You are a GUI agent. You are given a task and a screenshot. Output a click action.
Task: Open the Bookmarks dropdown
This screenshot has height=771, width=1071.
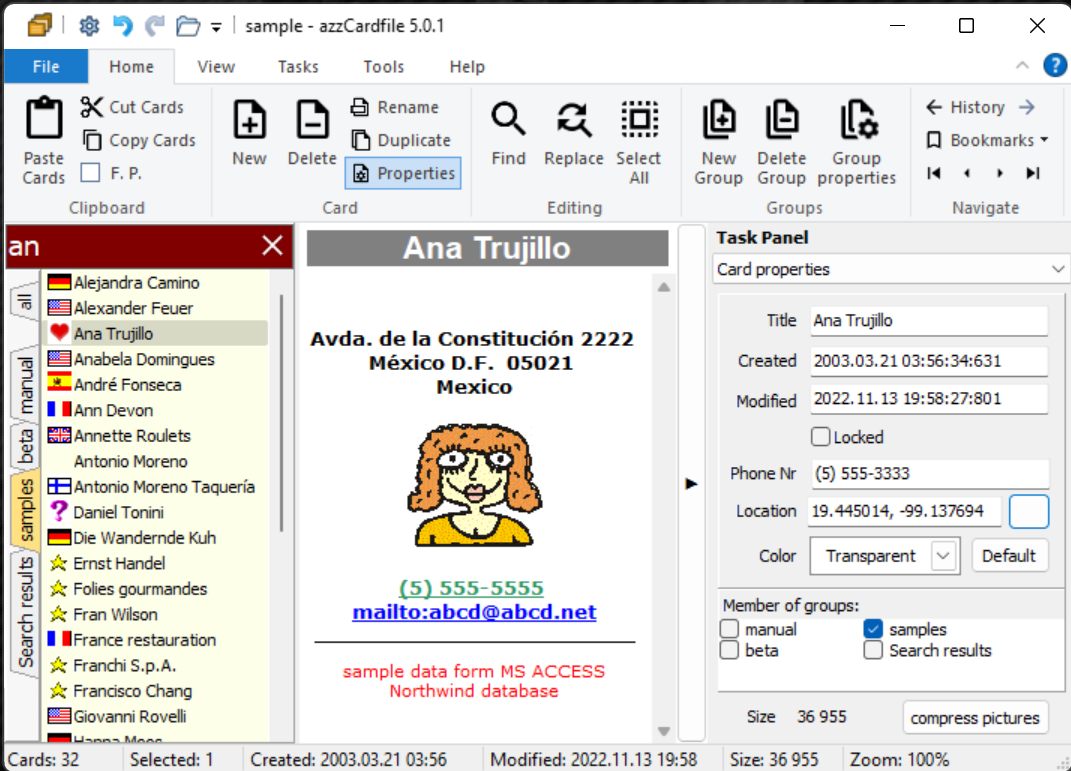click(x=987, y=140)
